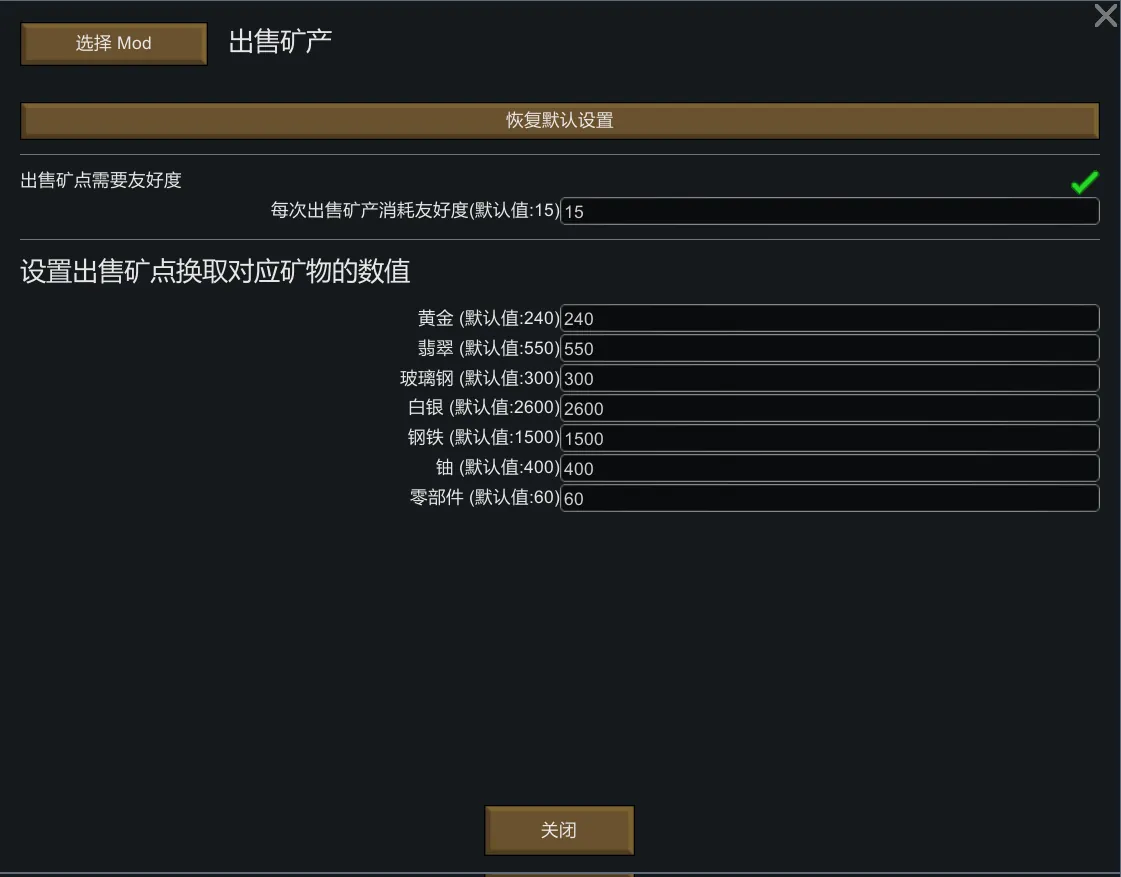The image size is (1121, 877).
Task: Close the settings window with the X icon
Action: pos(1105,16)
